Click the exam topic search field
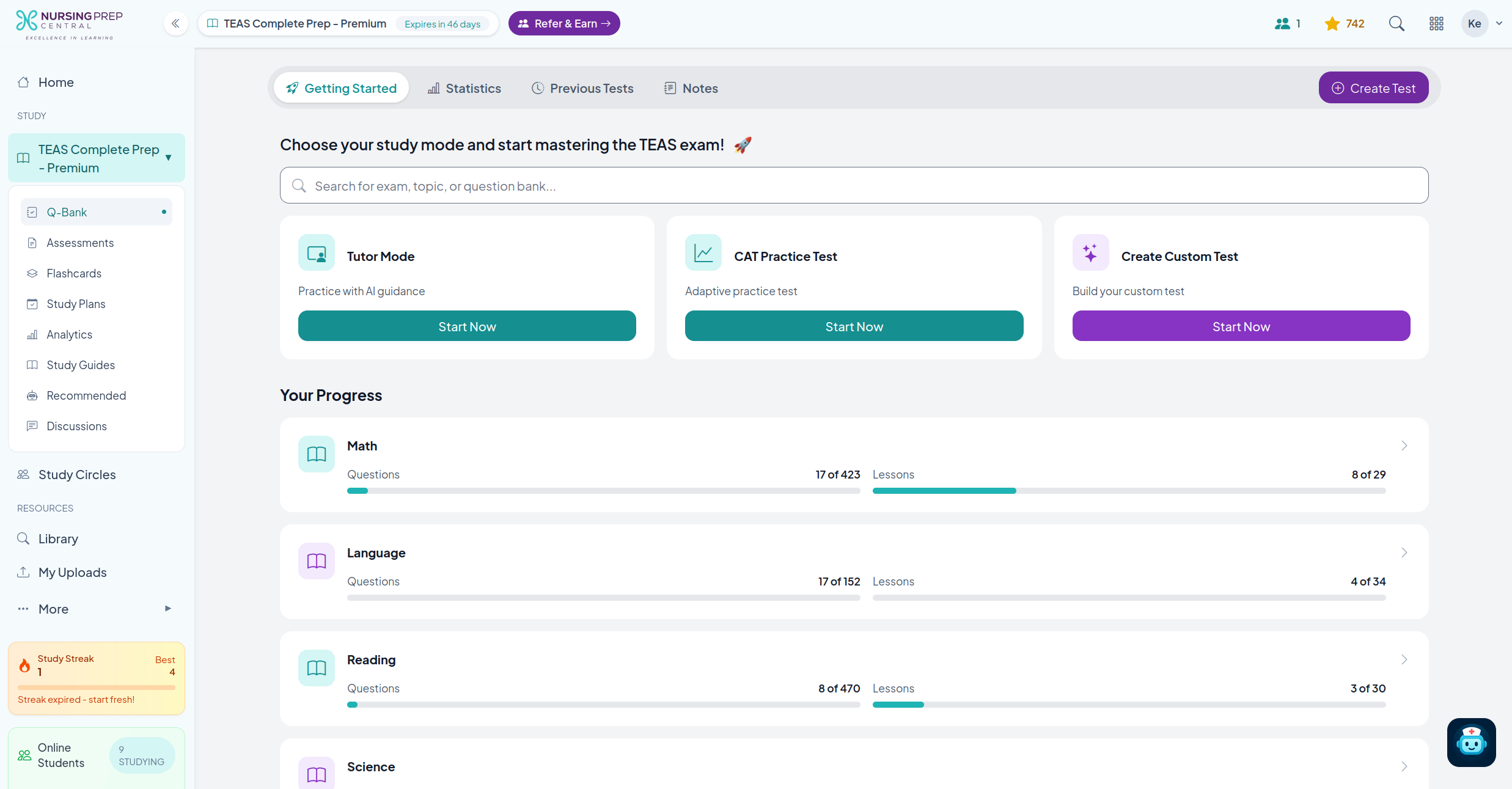Screen dimensions: 1512x789 pyautogui.click(x=854, y=186)
